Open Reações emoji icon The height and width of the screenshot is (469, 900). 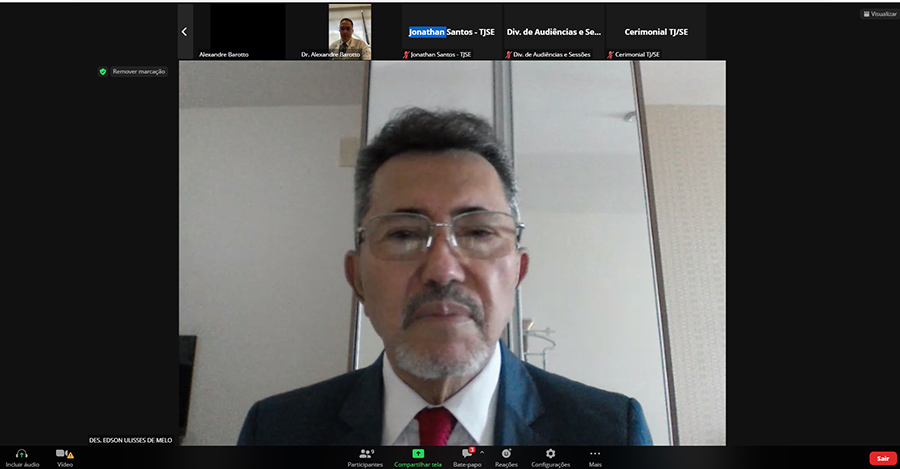506,454
